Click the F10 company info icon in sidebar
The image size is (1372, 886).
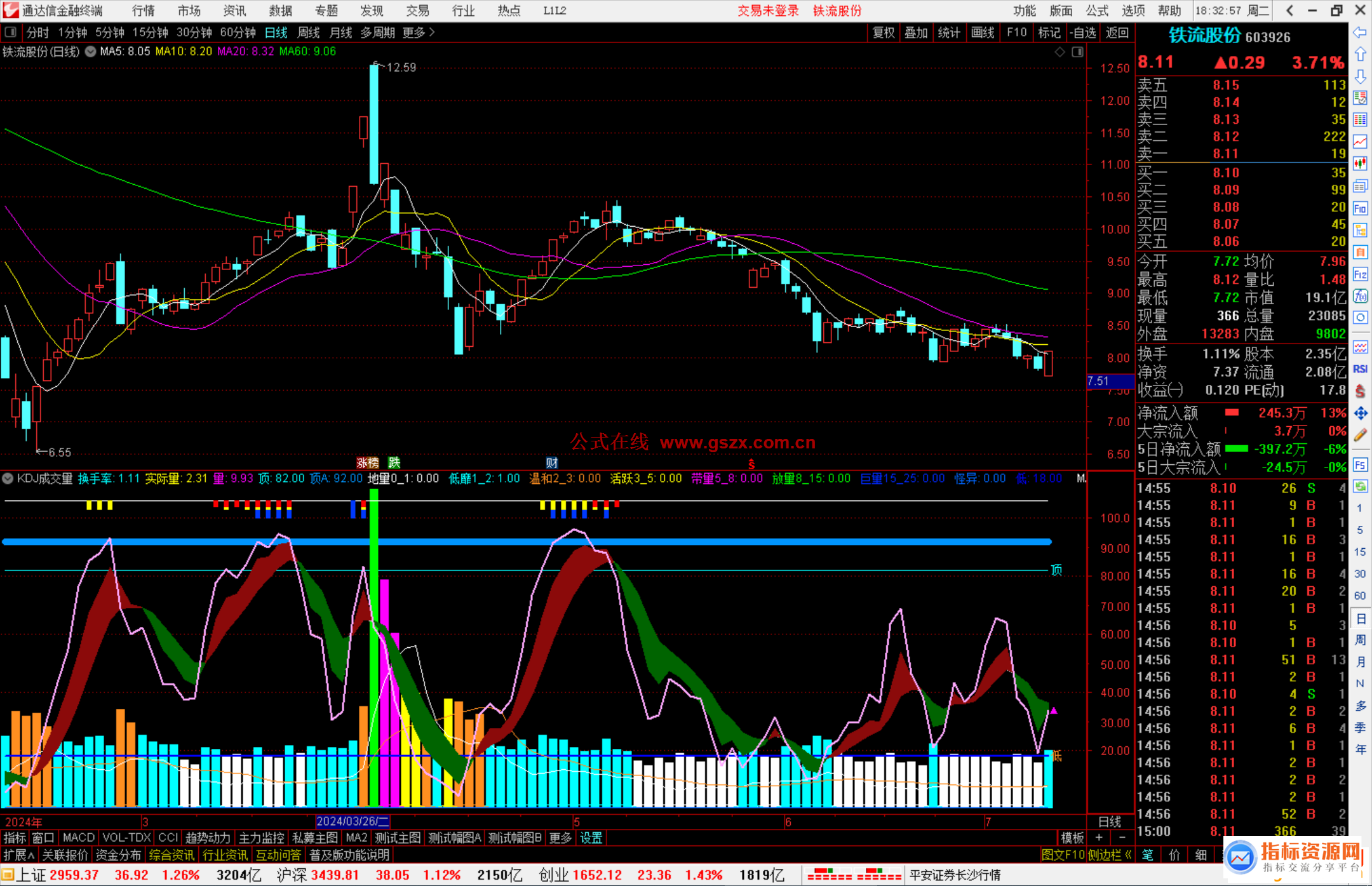[1360, 208]
